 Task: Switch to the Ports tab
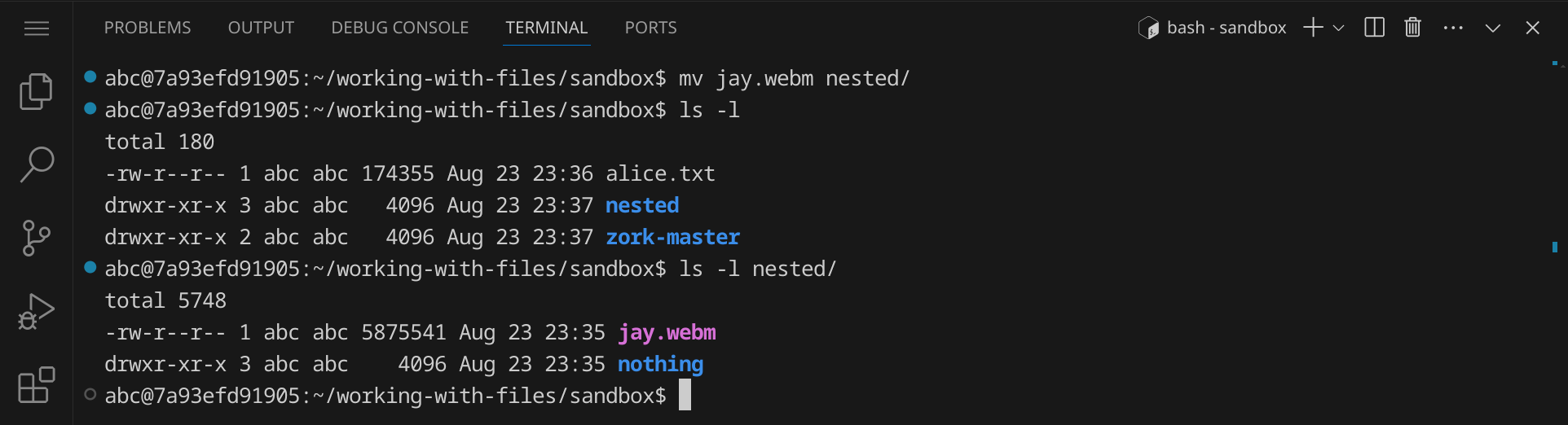pos(650,28)
